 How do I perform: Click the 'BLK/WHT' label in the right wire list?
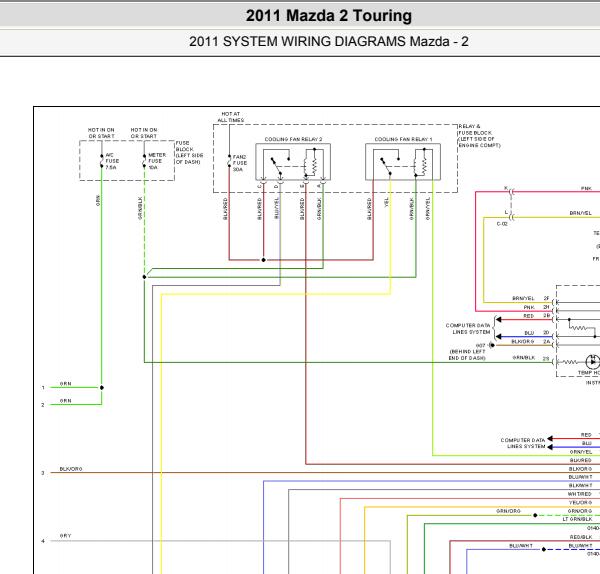point(580,486)
